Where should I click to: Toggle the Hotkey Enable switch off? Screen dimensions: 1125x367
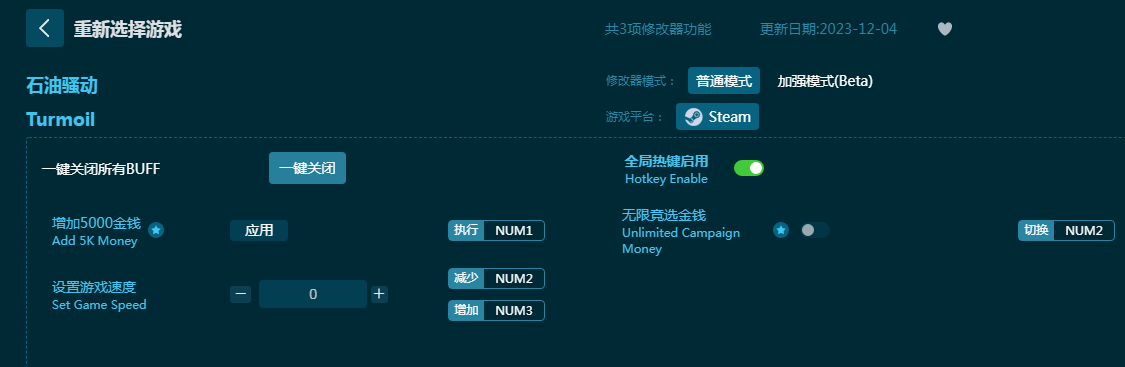(748, 168)
